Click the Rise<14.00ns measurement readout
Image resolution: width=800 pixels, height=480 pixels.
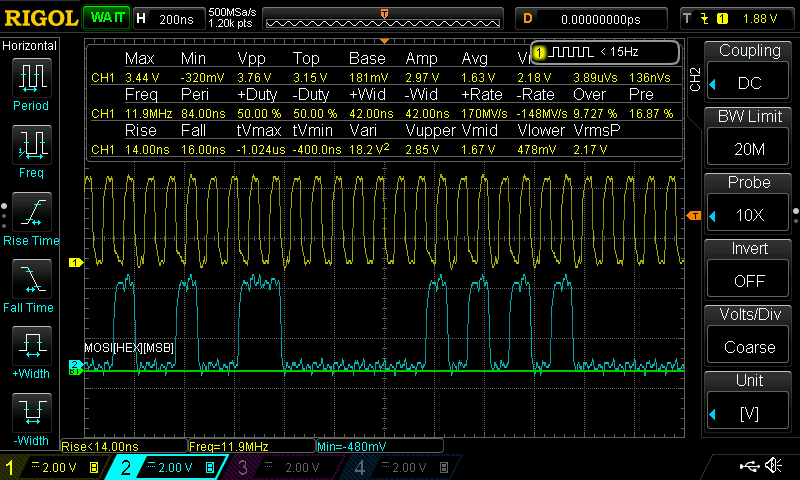point(124,446)
